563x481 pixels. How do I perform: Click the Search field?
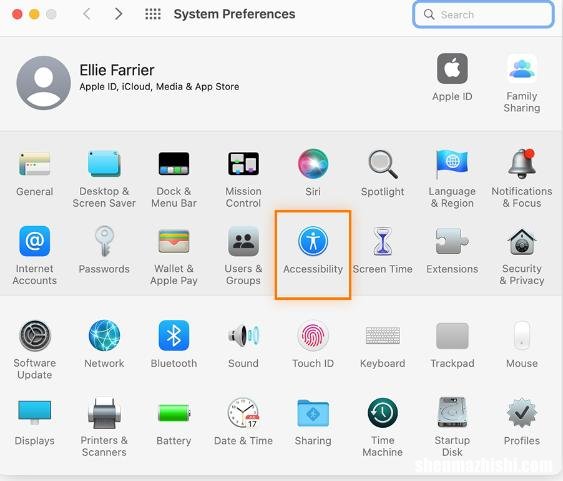pyautogui.click(x=483, y=14)
